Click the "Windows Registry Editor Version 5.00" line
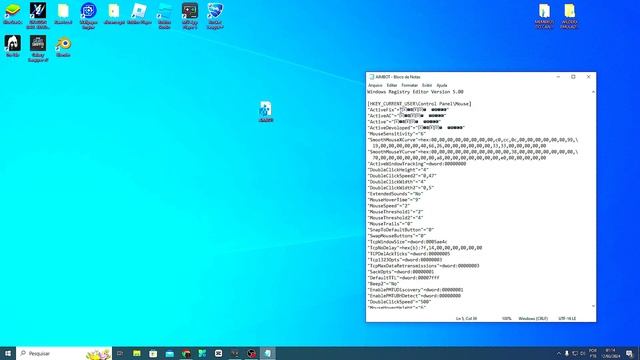 (x=416, y=92)
